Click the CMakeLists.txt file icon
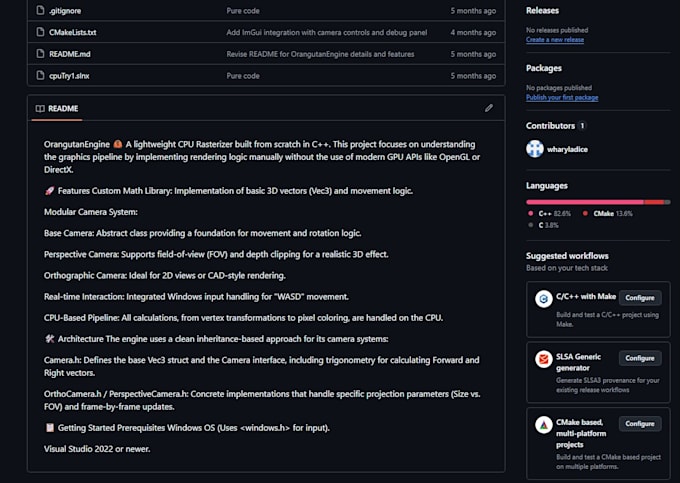The width and height of the screenshot is (680, 483). (x=40, y=32)
